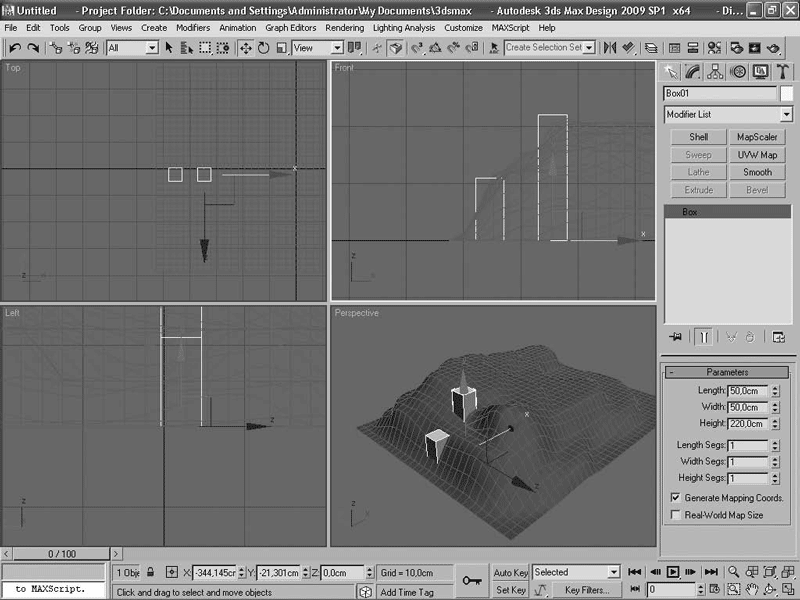Disable Generate Mapping Coords checkbox
This screenshot has width=800, height=600.
tap(675, 497)
